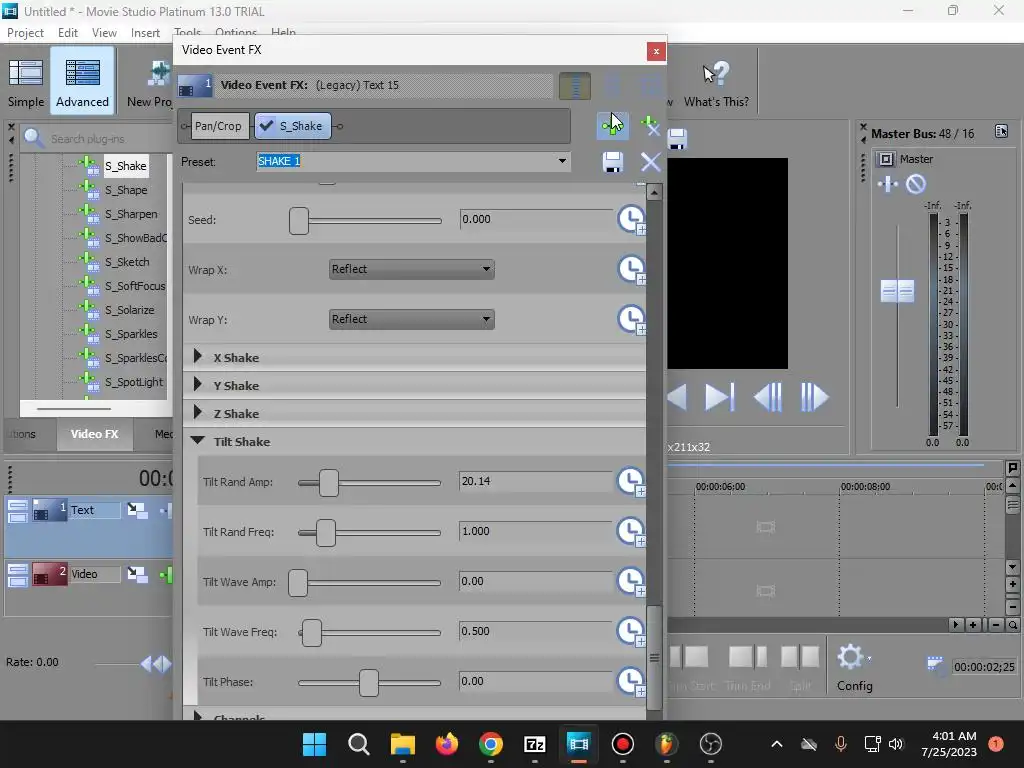Open Chrome from taskbar
The image size is (1024, 768).
[491, 744]
